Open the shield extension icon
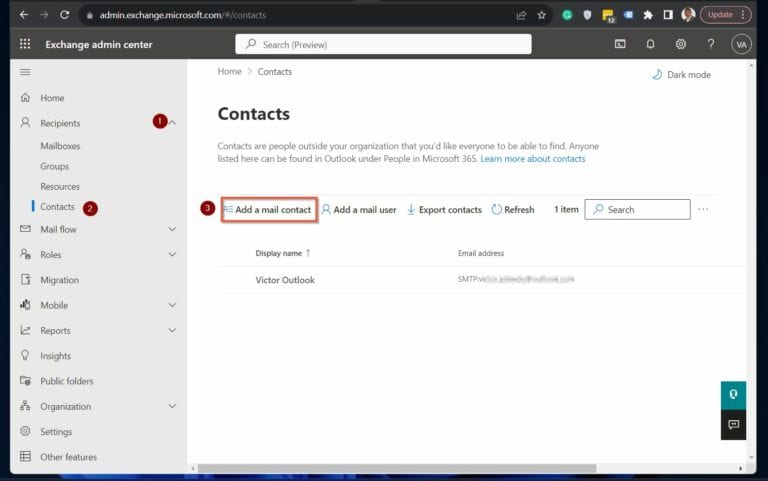768x481 pixels. (x=587, y=15)
